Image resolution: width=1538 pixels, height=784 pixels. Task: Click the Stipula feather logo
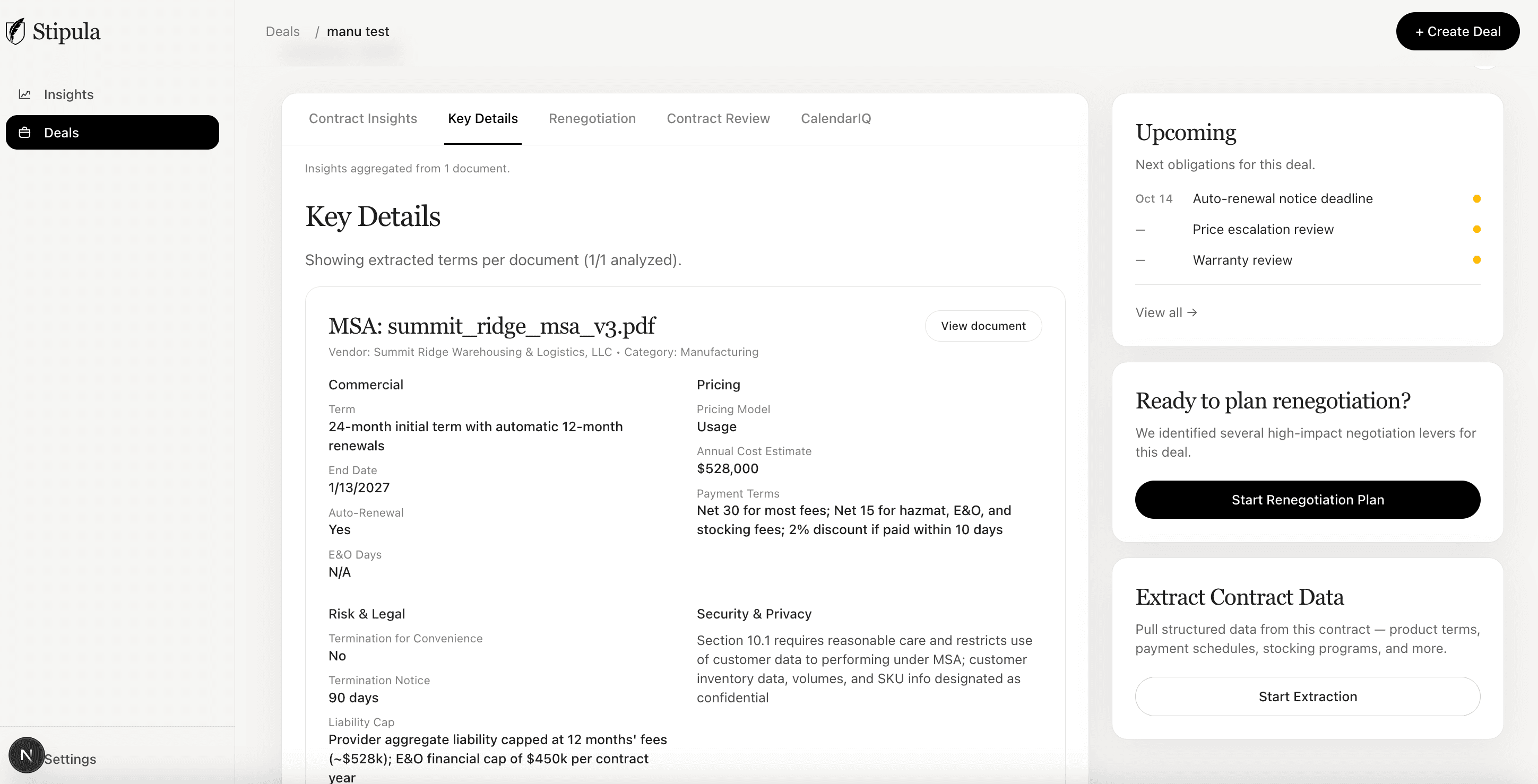(15, 31)
